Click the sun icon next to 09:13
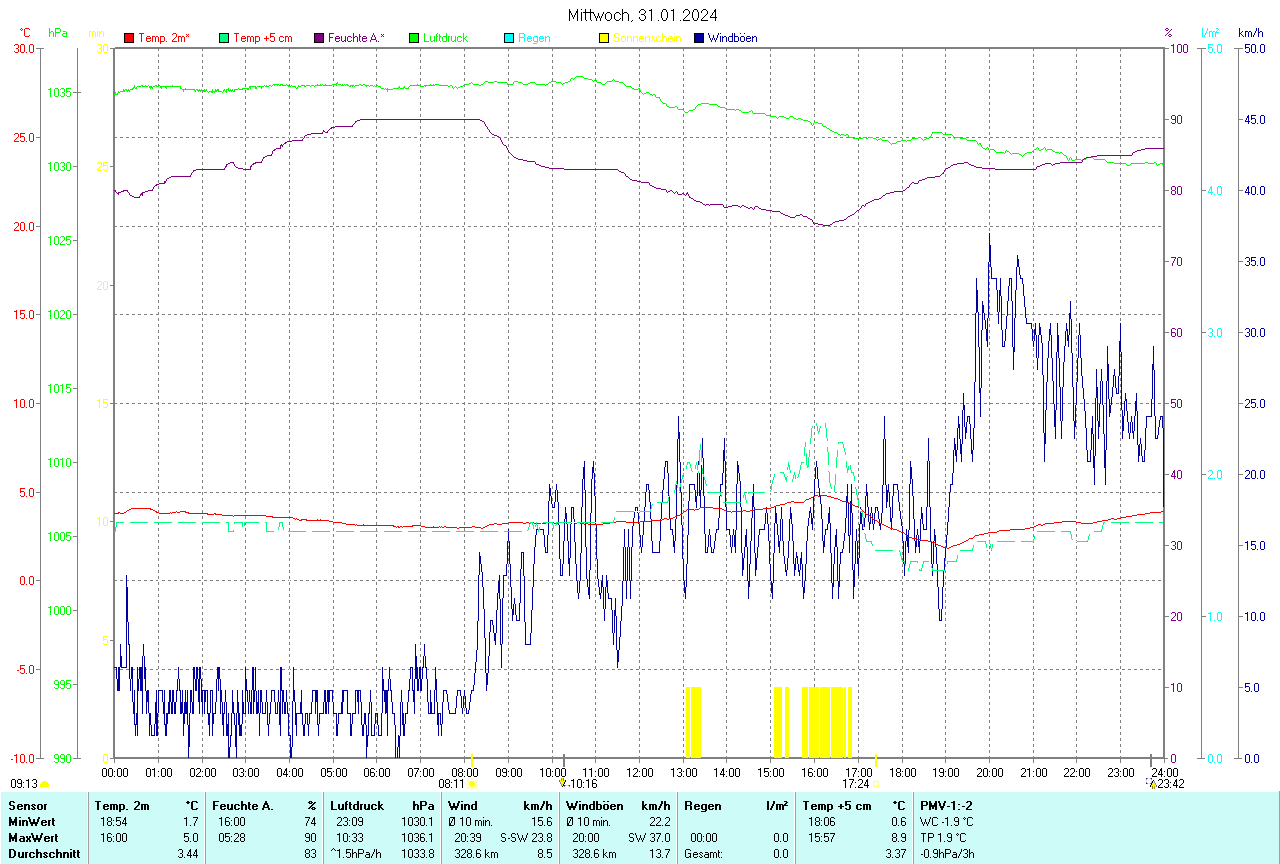 pos(45,785)
